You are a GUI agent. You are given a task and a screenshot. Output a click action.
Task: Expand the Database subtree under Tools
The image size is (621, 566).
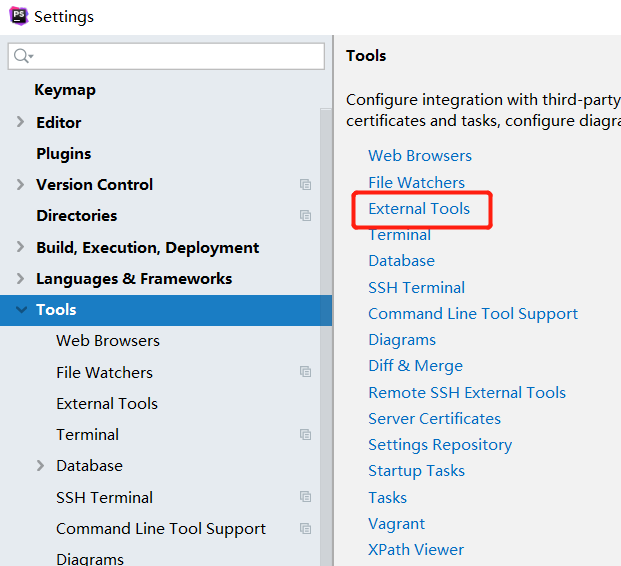click(40, 465)
